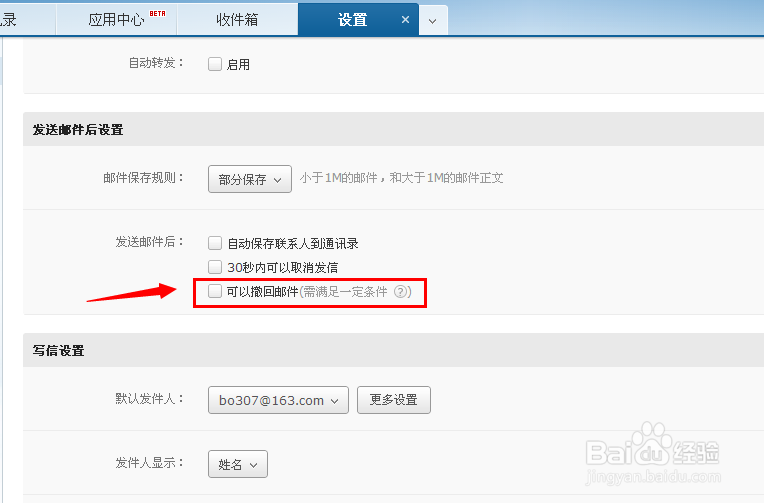Click the 发件人显示 label
Viewport: 764px width, 503px height.
(x=149, y=463)
